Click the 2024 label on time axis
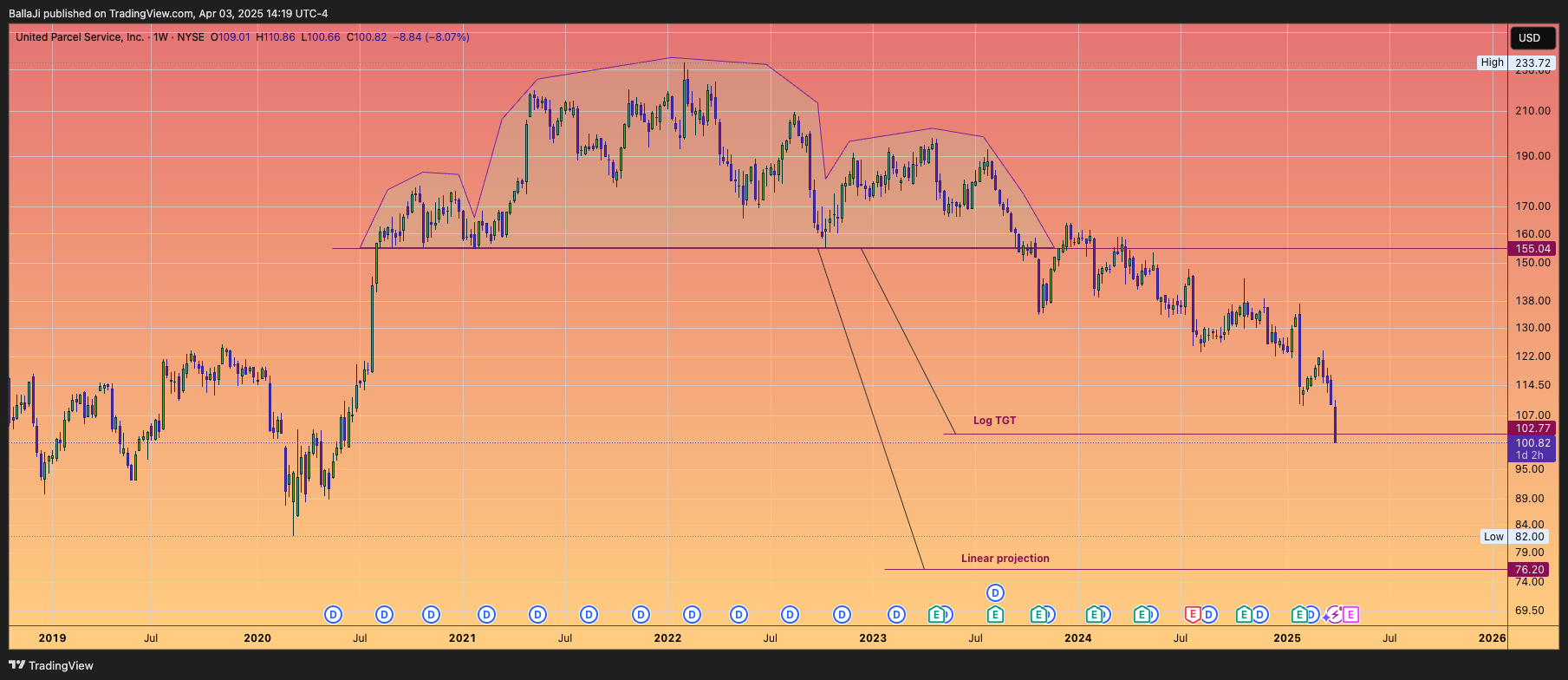Screen dimensions: 1568x680 coord(1078,638)
